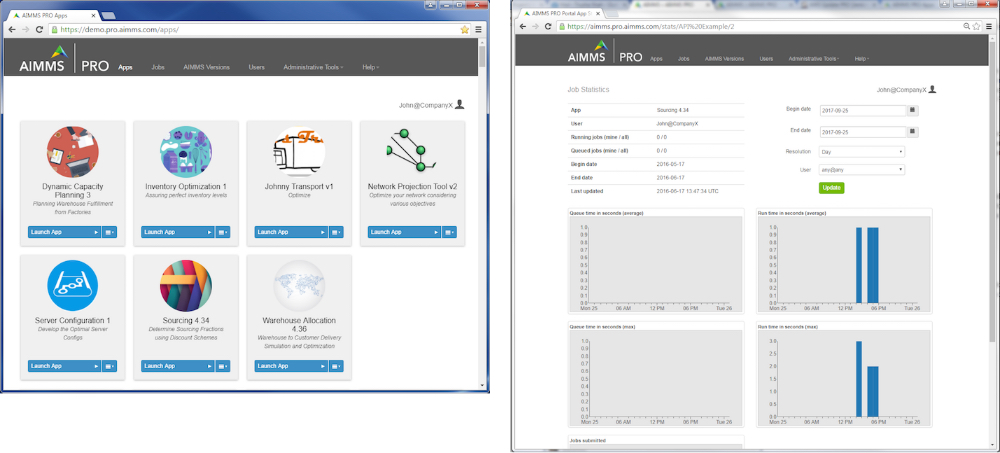Click the green Update button
1000x453 pixels.
[x=832, y=188]
